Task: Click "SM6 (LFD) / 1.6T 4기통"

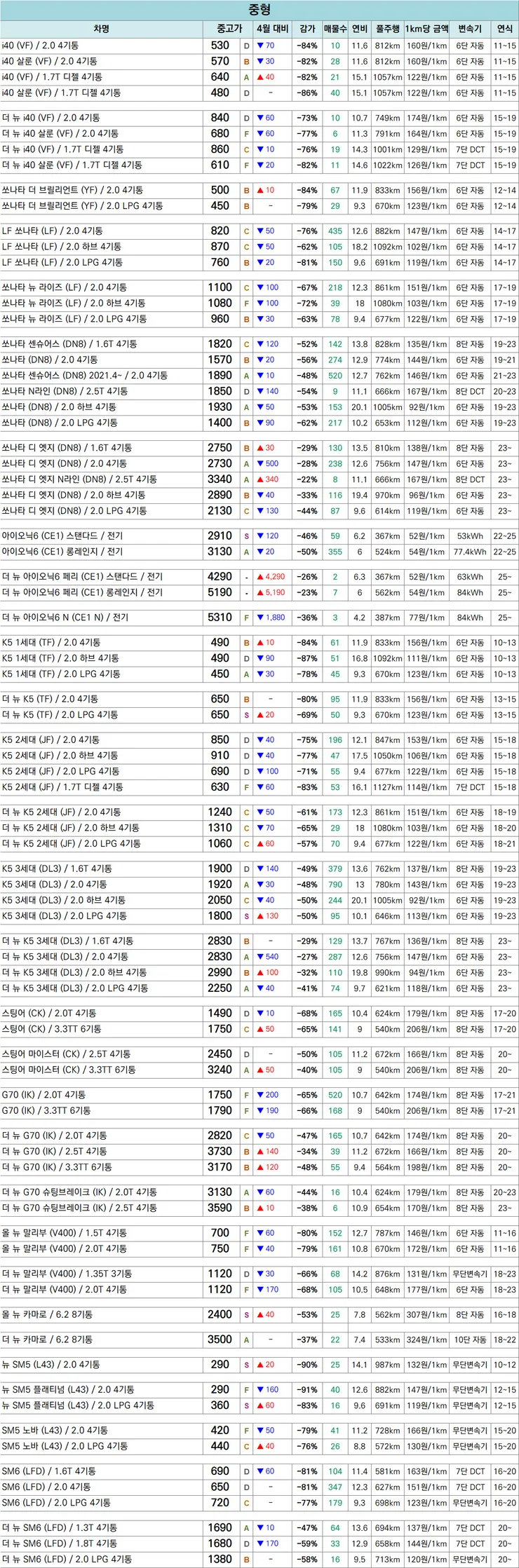Action: click(48, 1471)
